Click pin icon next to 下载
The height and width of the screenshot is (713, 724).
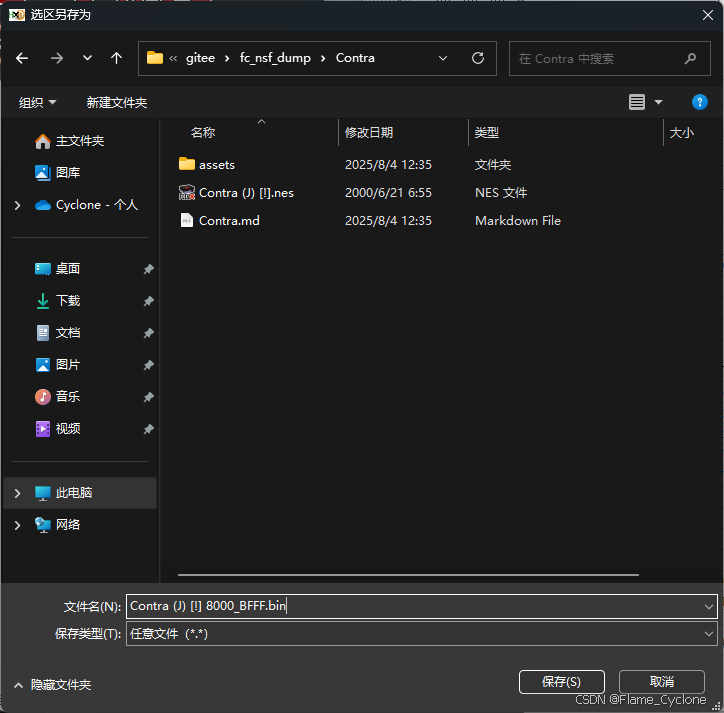click(148, 301)
